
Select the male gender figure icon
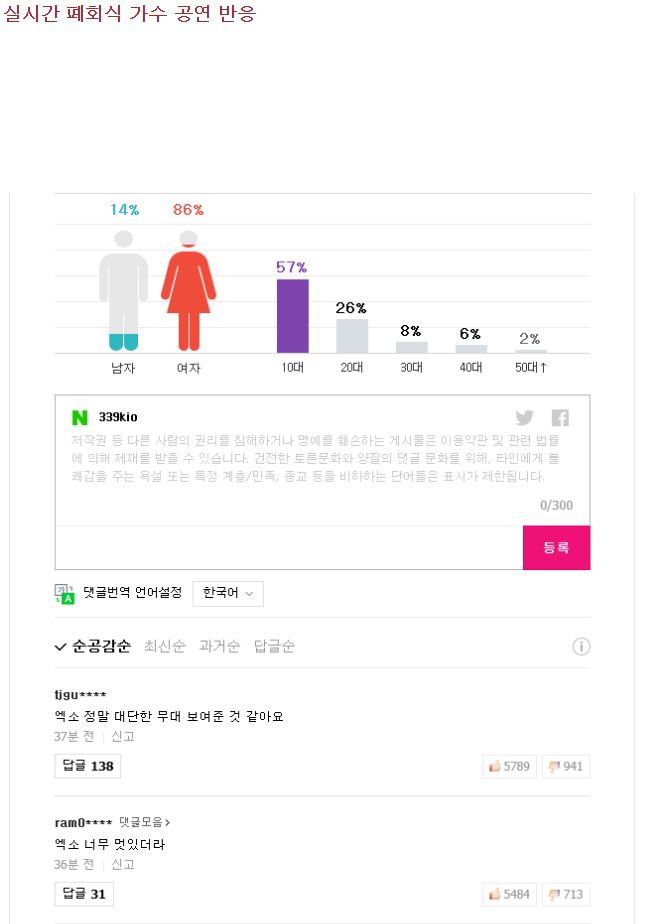[123, 290]
